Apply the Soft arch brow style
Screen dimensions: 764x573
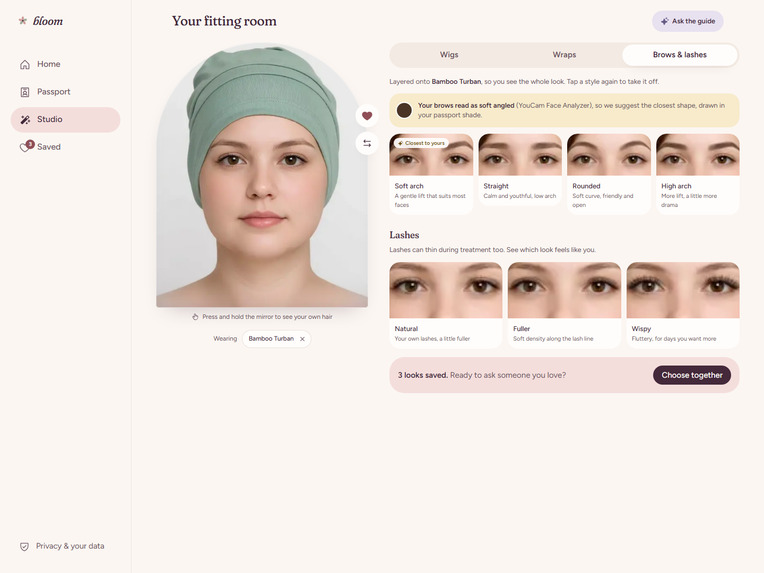[431, 174]
